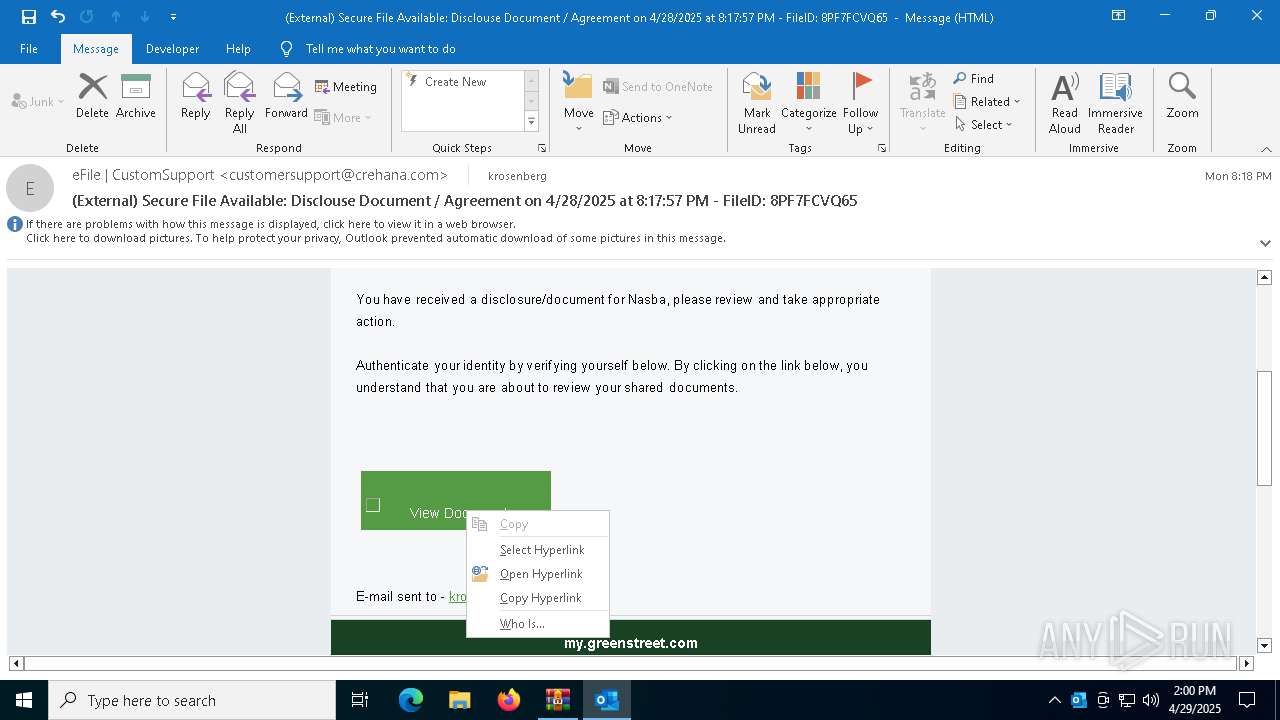The image size is (1280, 720).
Task: Open Quick Steps dialog launcher
Action: click(542, 148)
